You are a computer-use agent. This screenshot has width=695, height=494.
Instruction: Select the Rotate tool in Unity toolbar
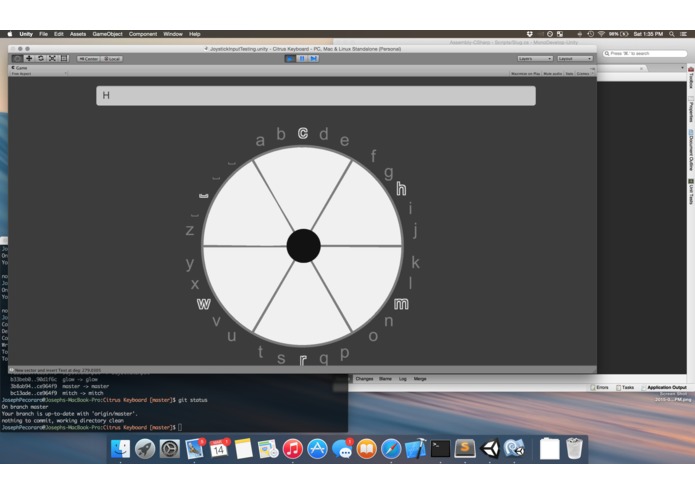(x=41, y=58)
